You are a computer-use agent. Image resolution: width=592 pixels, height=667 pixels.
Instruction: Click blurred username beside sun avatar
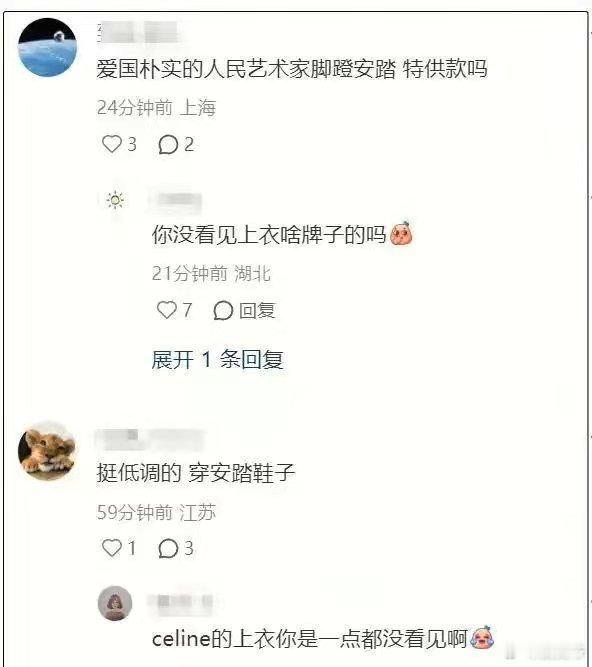[x=176, y=199]
